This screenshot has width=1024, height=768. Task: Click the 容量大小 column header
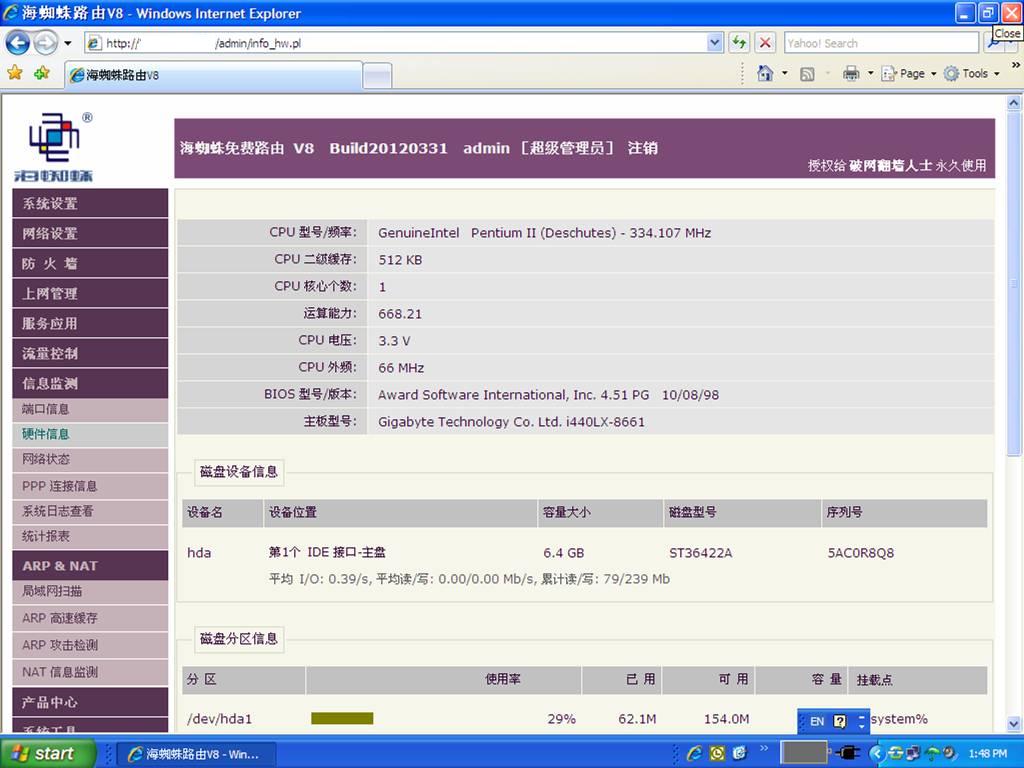point(600,513)
